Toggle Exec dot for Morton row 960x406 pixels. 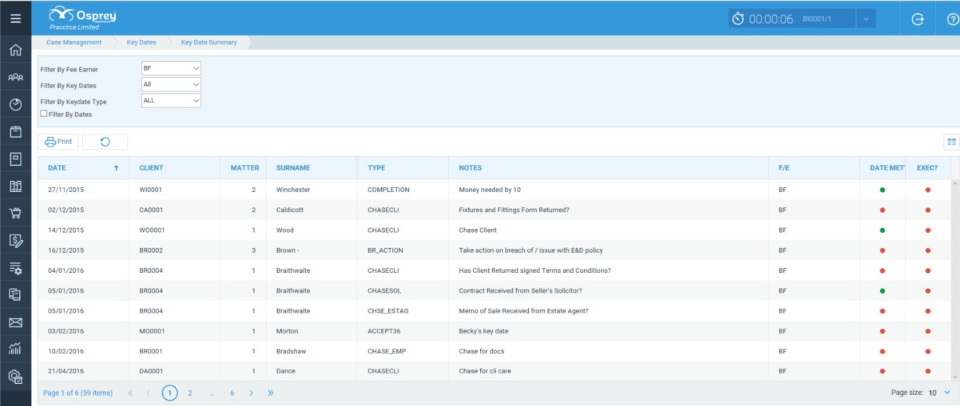pyautogui.click(x=928, y=331)
